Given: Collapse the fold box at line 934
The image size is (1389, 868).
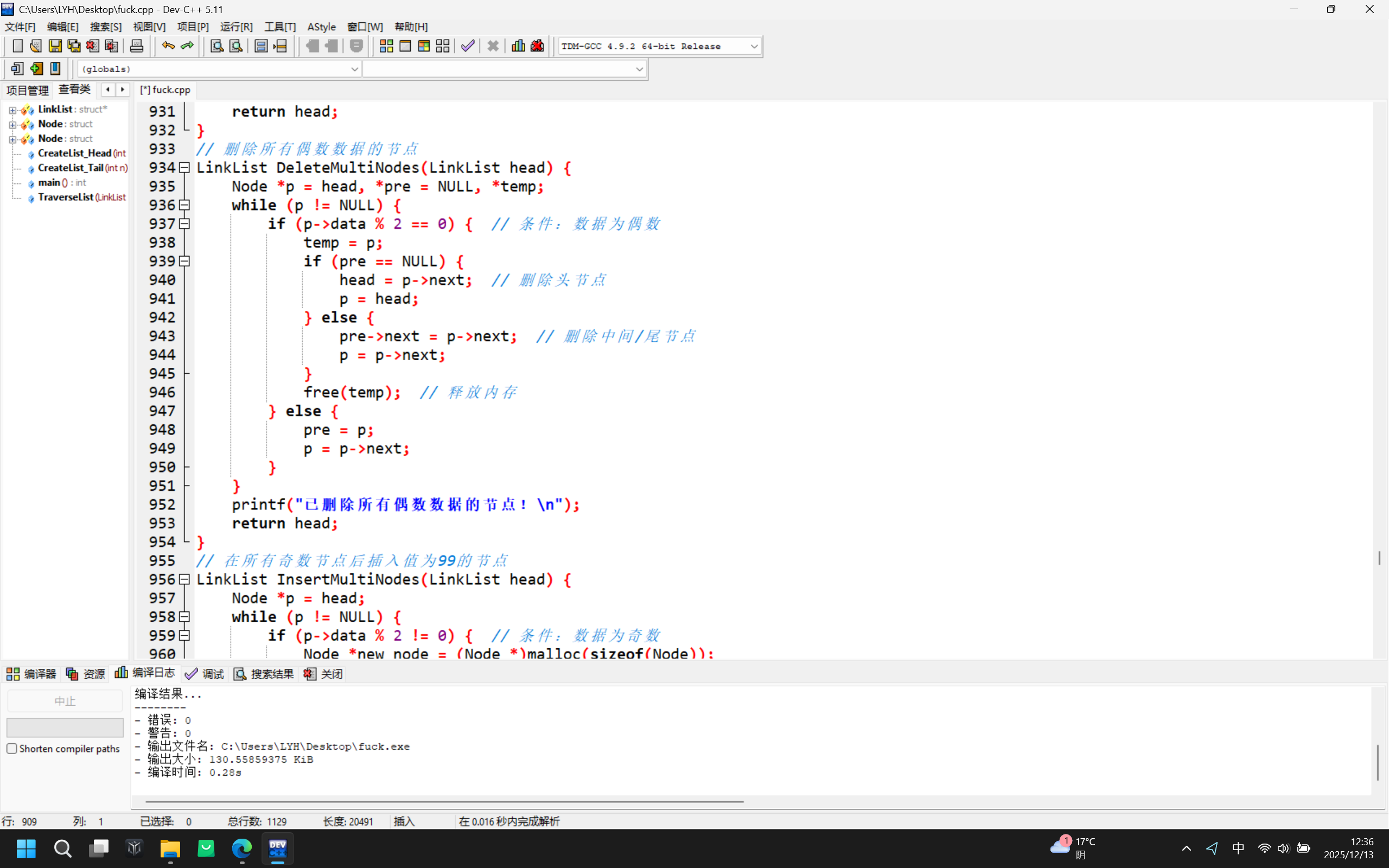Looking at the screenshot, I should [x=184, y=168].
